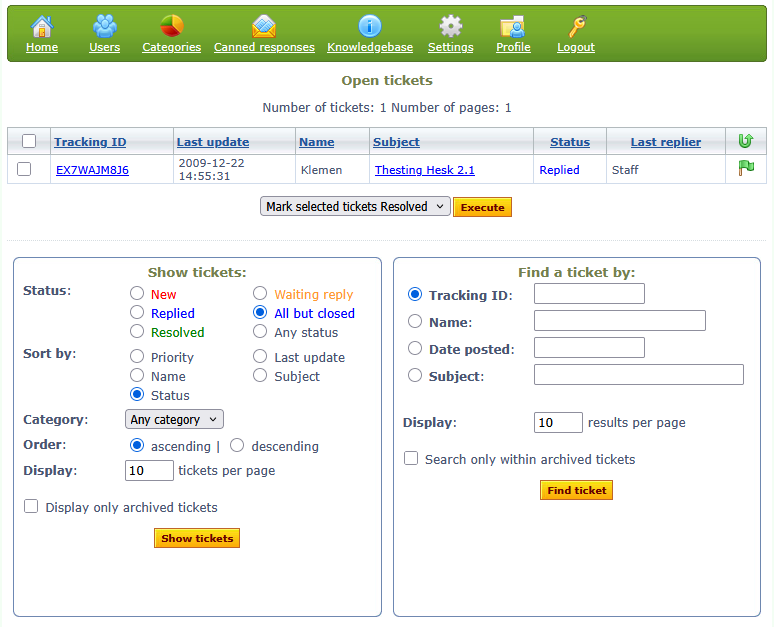Enable Display only archived tickets
The width and height of the screenshot is (774, 627).
[31, 507]
